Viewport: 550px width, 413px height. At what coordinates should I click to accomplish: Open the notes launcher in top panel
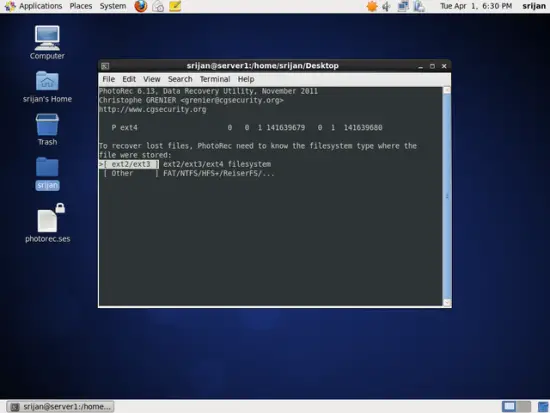[175, 6]
